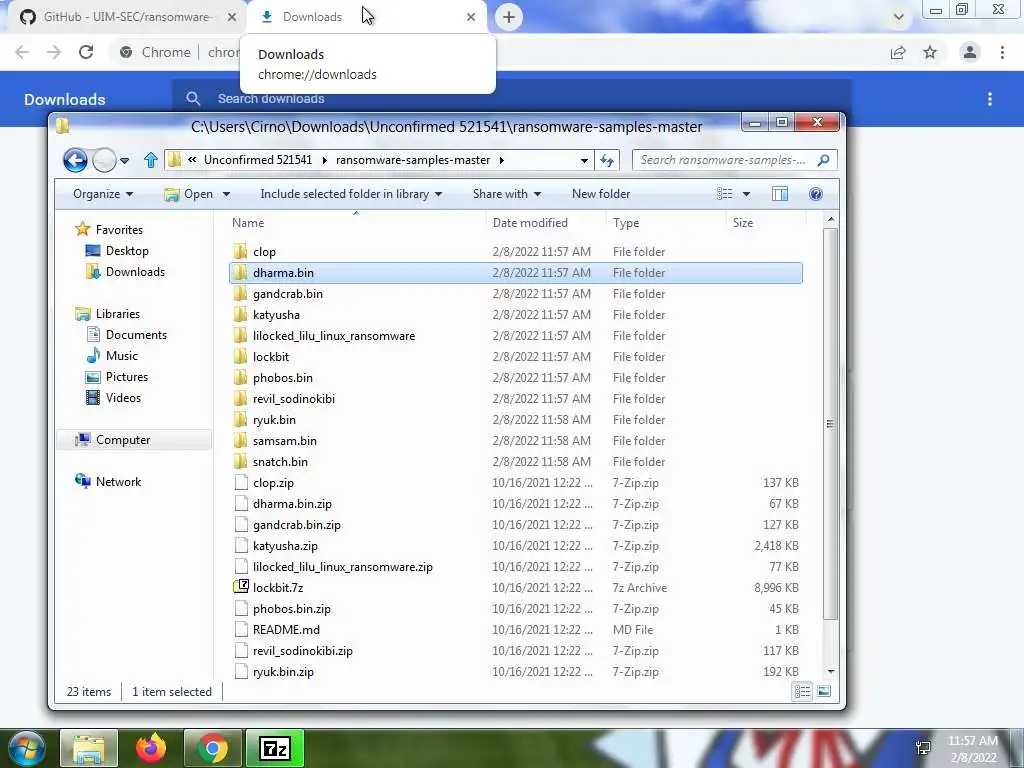
Task: Bookmark this page with the star icon
Action: tap(930, 52)
